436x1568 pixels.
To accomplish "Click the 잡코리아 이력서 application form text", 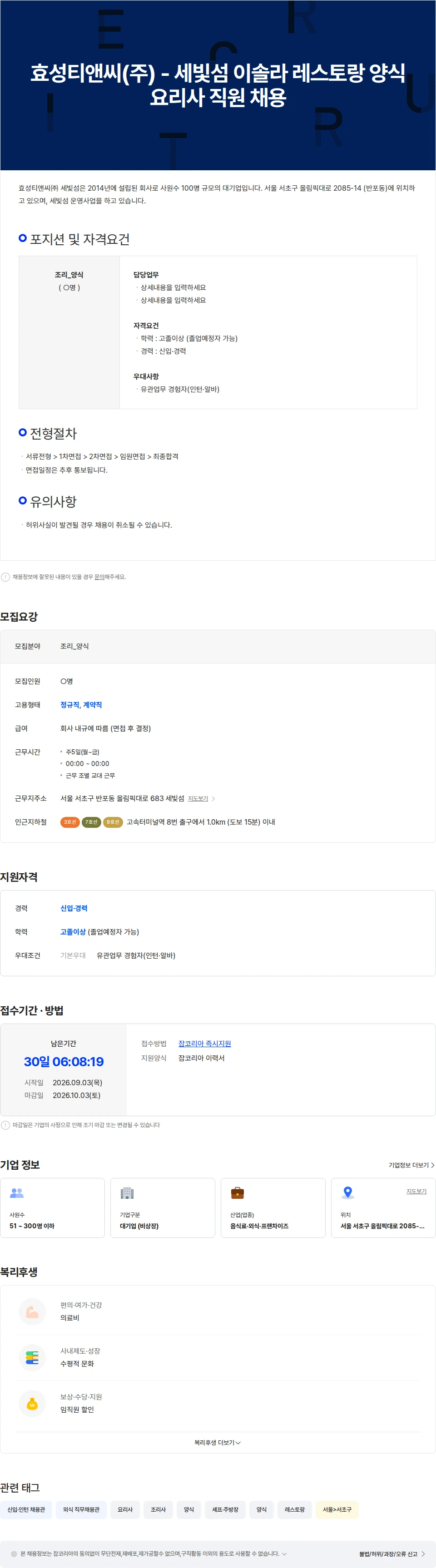I will pos(202,1058).
